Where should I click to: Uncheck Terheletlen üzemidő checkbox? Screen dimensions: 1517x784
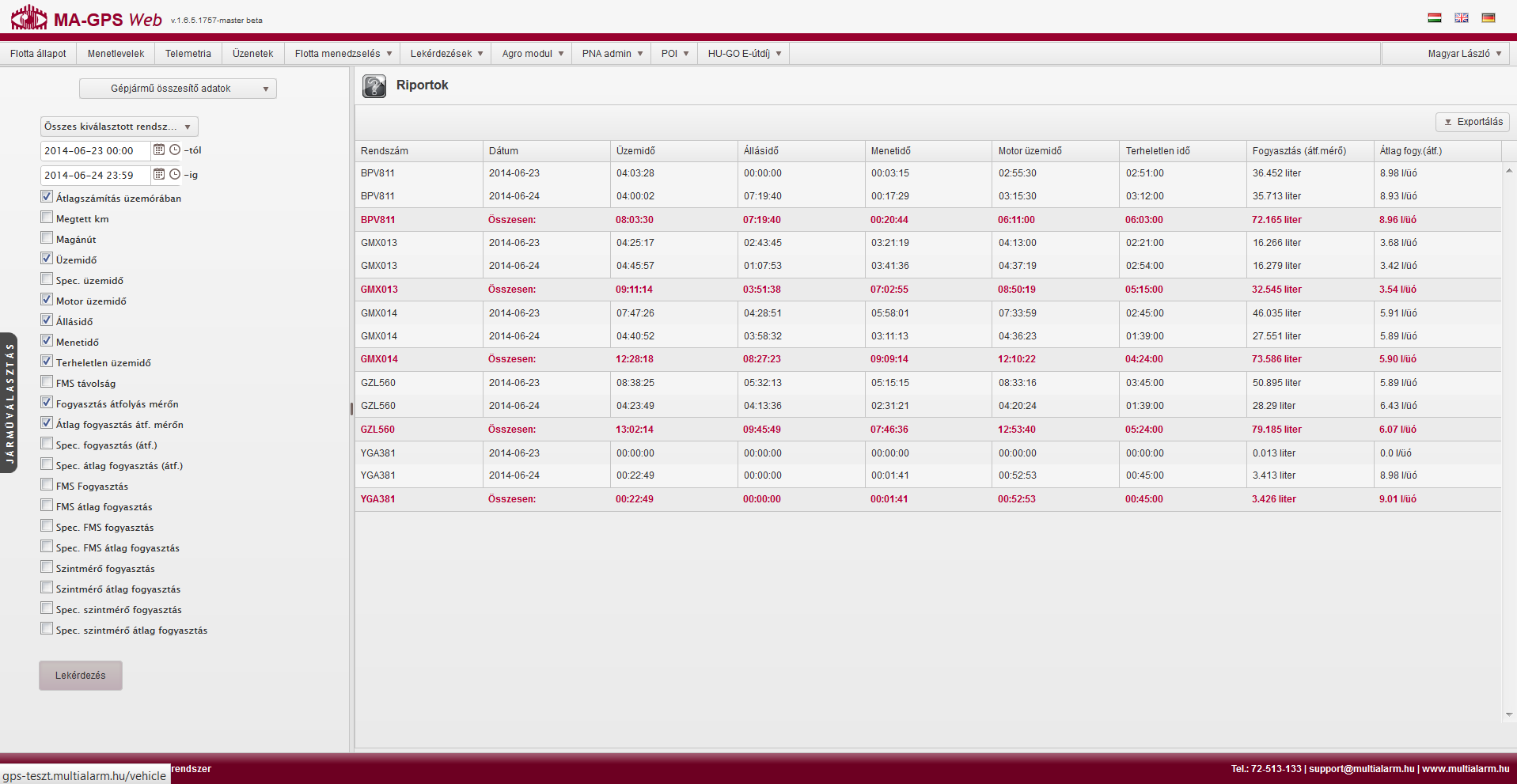click(47, 362)
